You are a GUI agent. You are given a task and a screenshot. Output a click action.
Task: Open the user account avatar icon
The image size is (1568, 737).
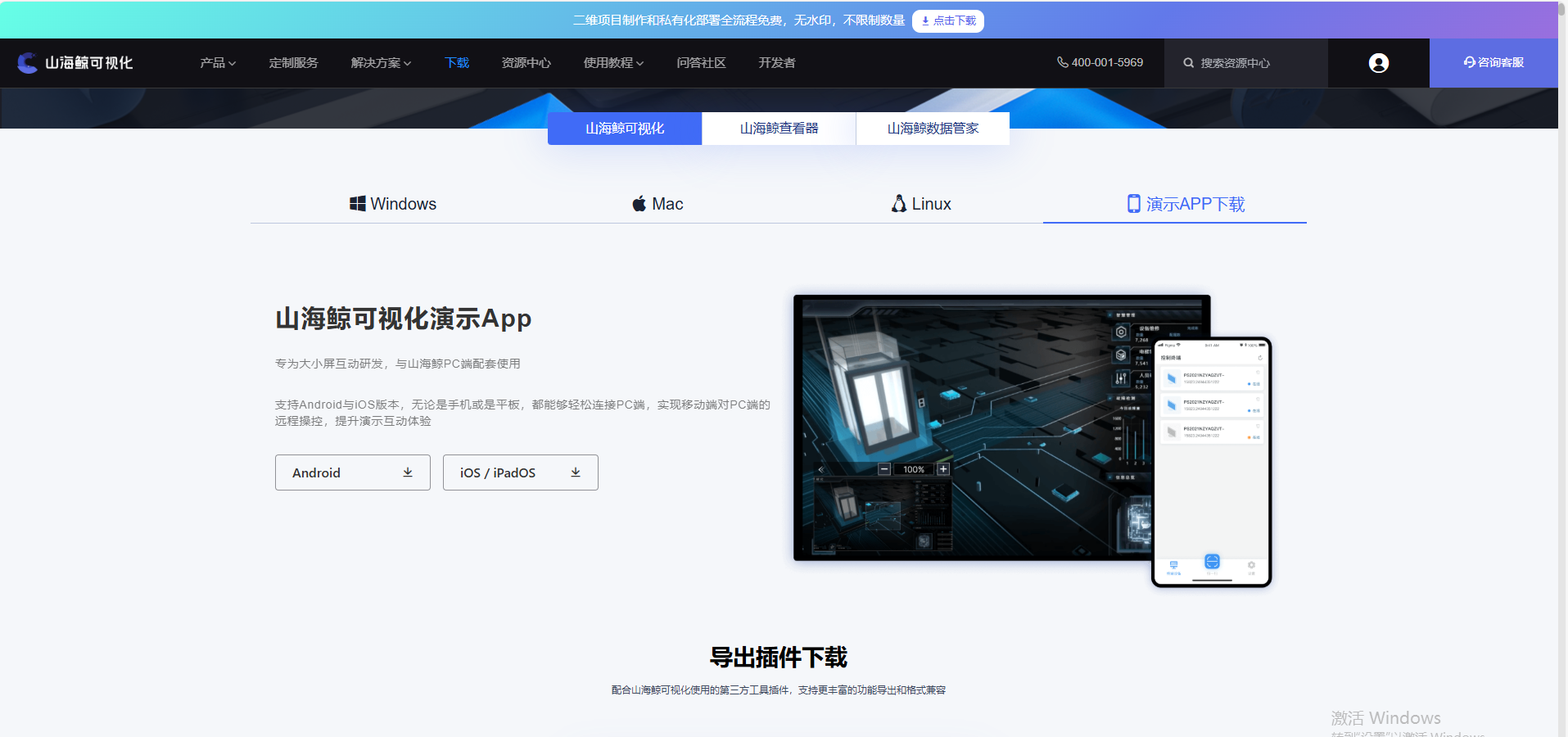[x=1379, y=63]
